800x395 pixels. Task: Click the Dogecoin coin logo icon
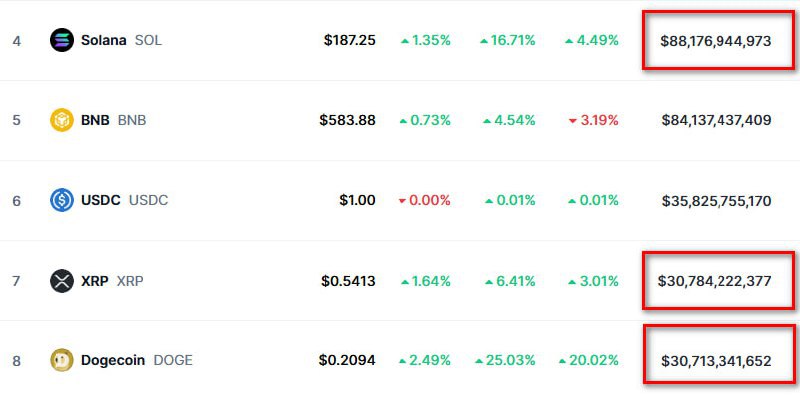[x=62, y=361]
